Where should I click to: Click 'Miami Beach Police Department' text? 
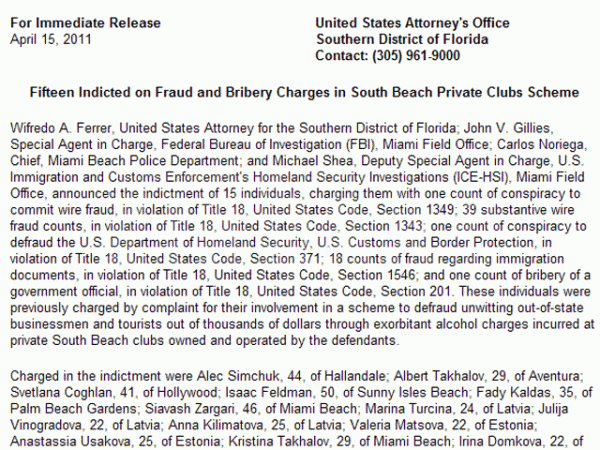click(143, 161)
